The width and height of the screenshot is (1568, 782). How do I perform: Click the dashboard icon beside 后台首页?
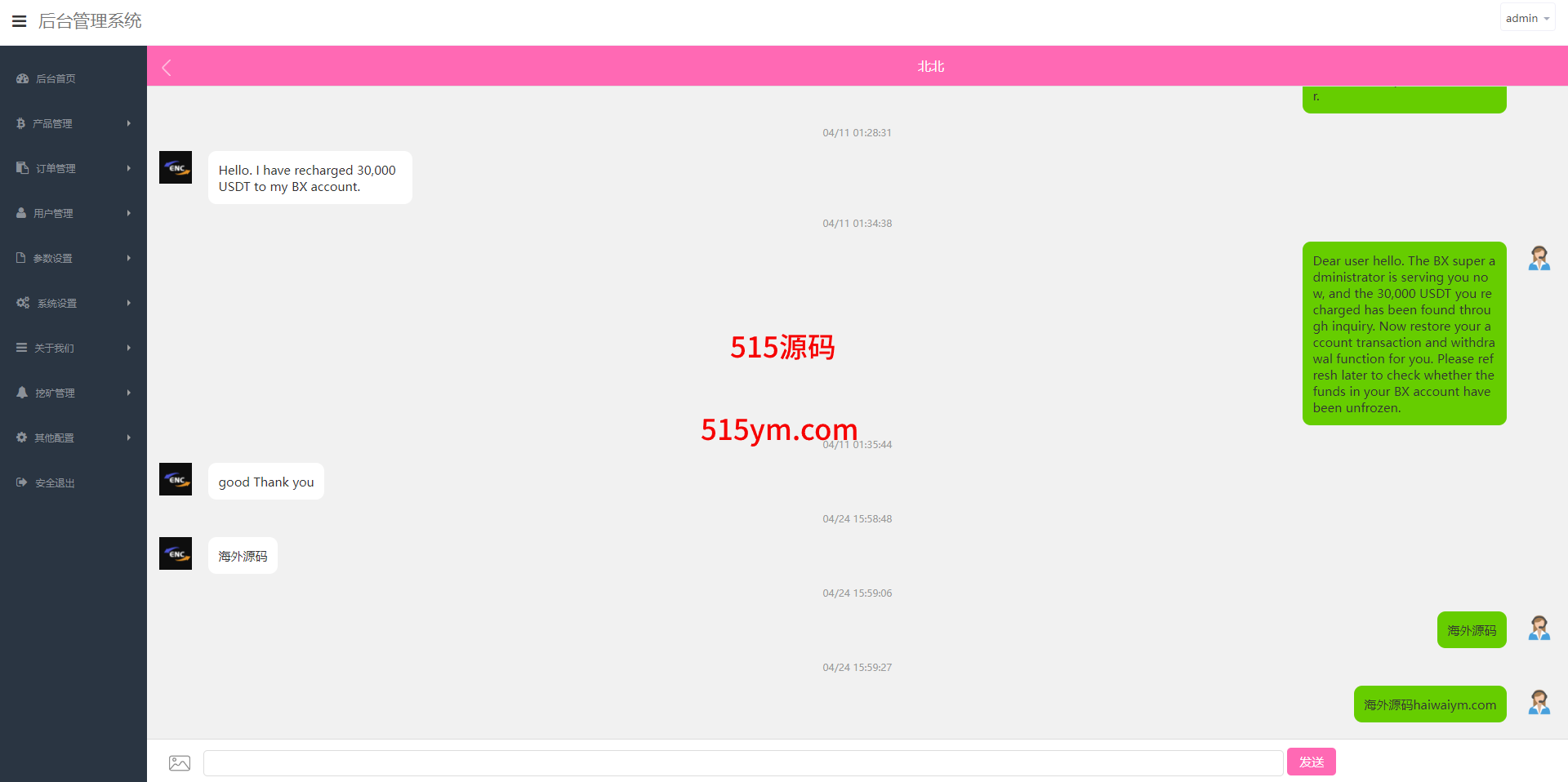22,78
